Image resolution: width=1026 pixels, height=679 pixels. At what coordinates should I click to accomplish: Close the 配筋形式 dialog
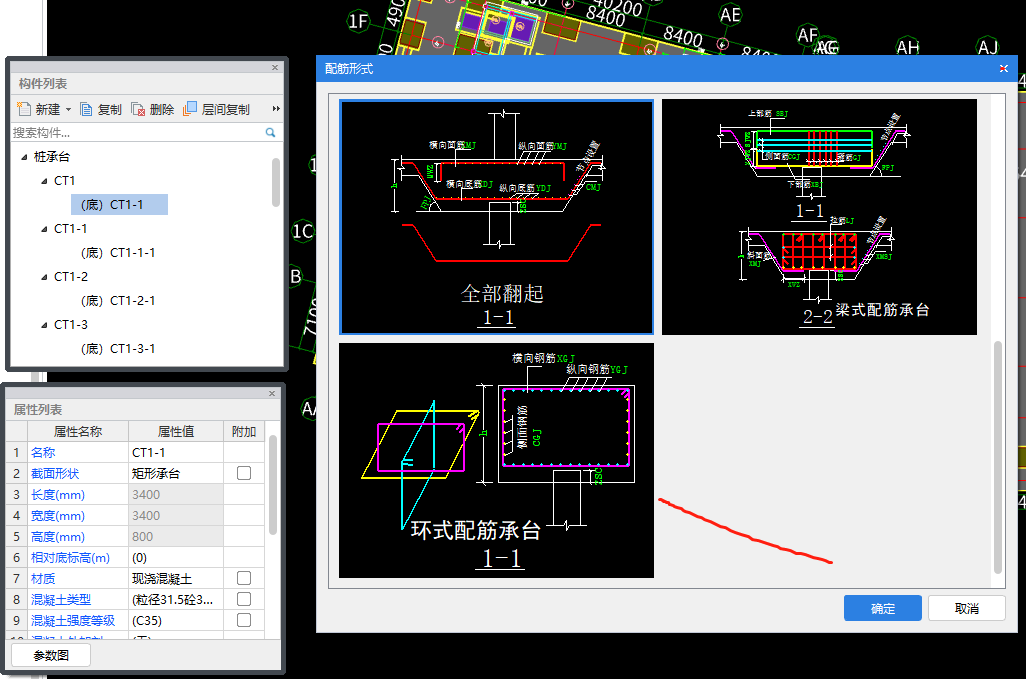pyautogui.click(x=1004, y=69)
